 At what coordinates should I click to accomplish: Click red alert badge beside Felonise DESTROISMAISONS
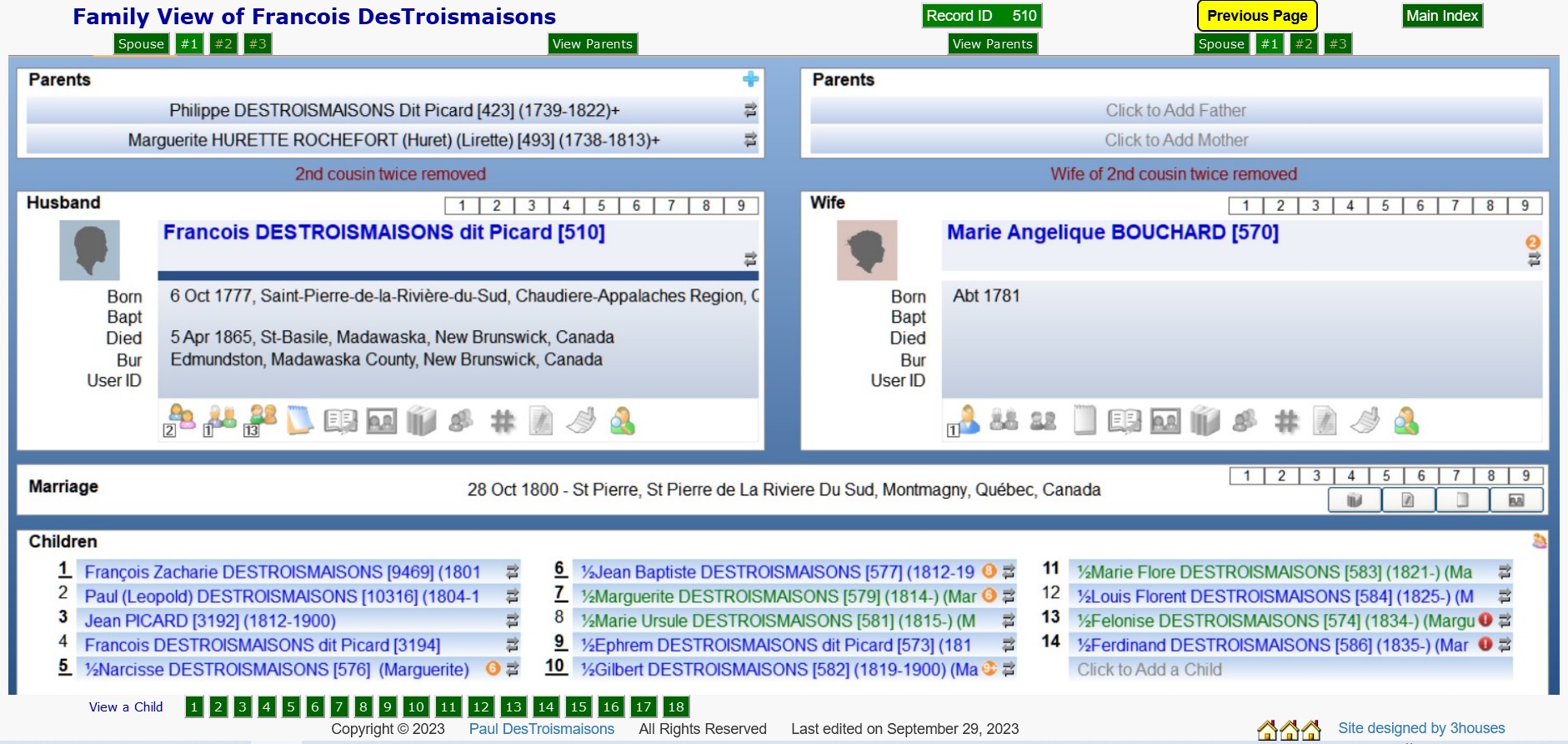tap(1485, 620)
